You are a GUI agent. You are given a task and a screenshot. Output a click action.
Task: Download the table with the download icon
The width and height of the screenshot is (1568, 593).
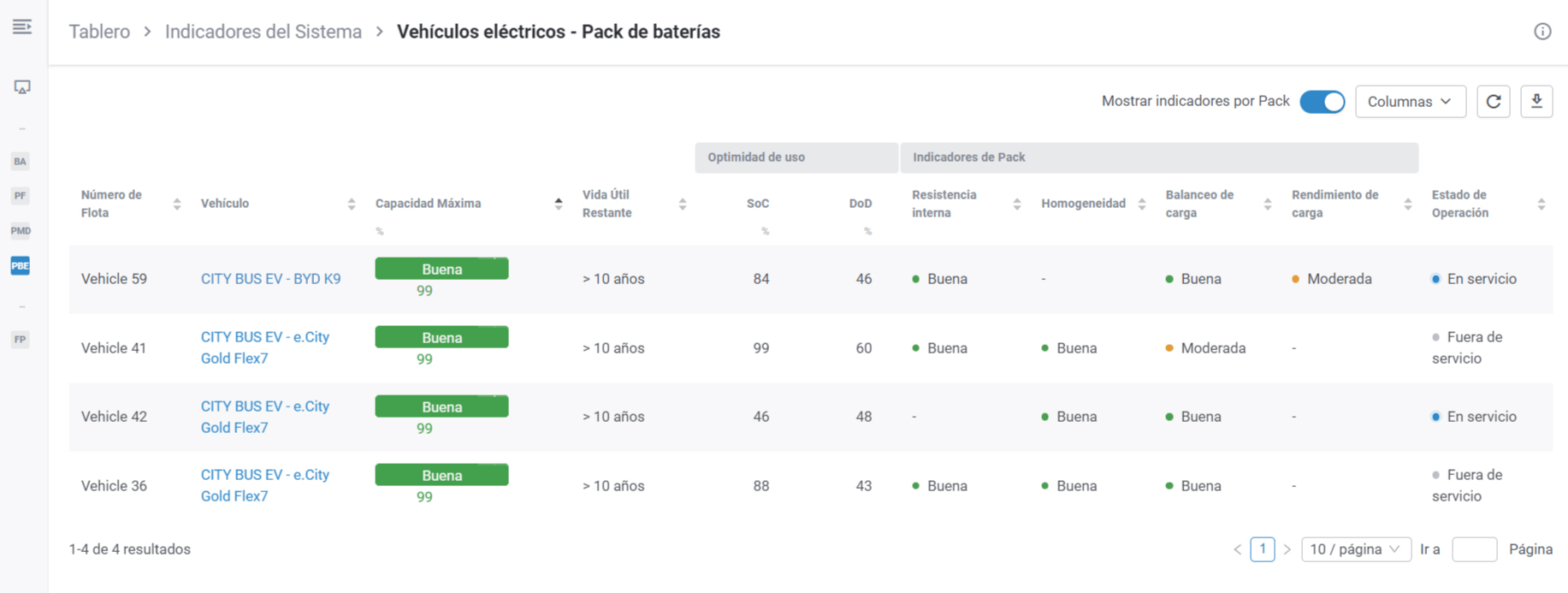pos(1536,101)
